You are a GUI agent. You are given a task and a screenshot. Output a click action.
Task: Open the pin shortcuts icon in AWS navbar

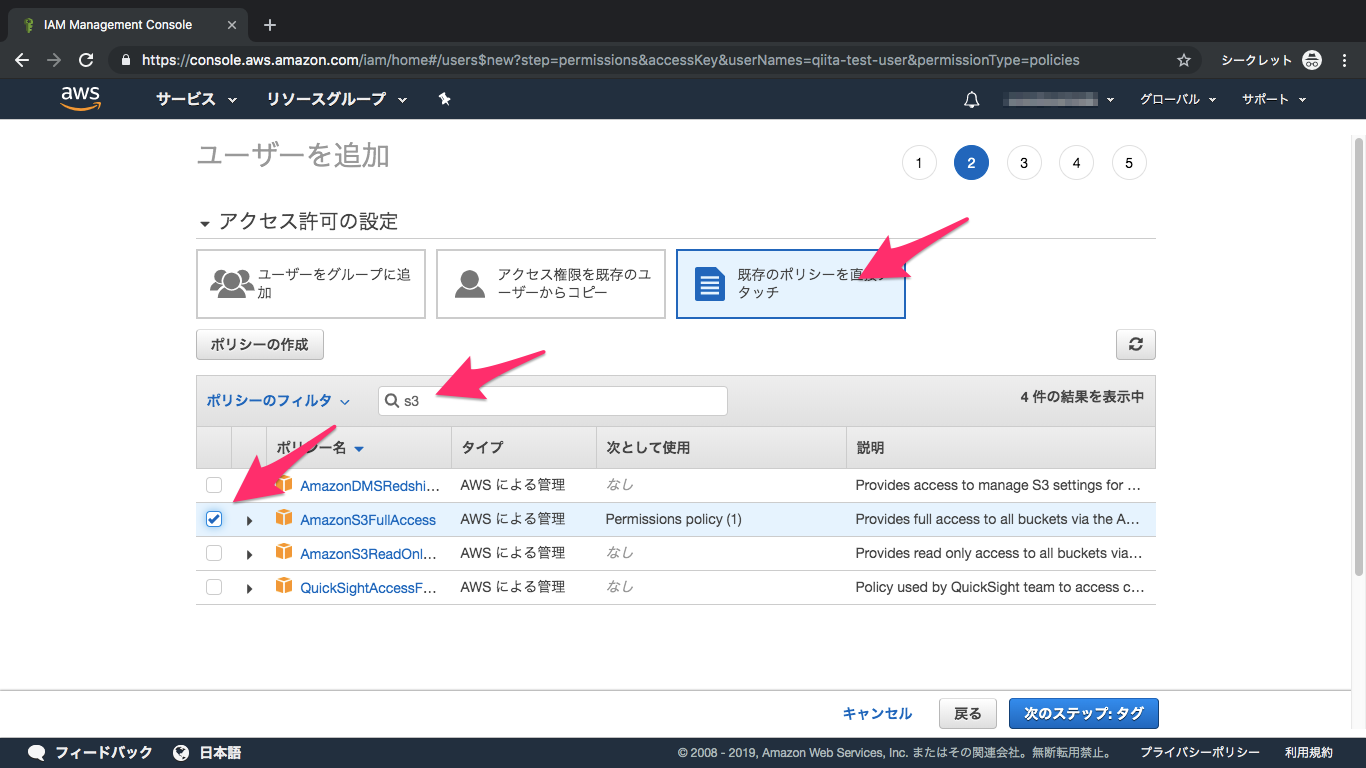point(444,99)
